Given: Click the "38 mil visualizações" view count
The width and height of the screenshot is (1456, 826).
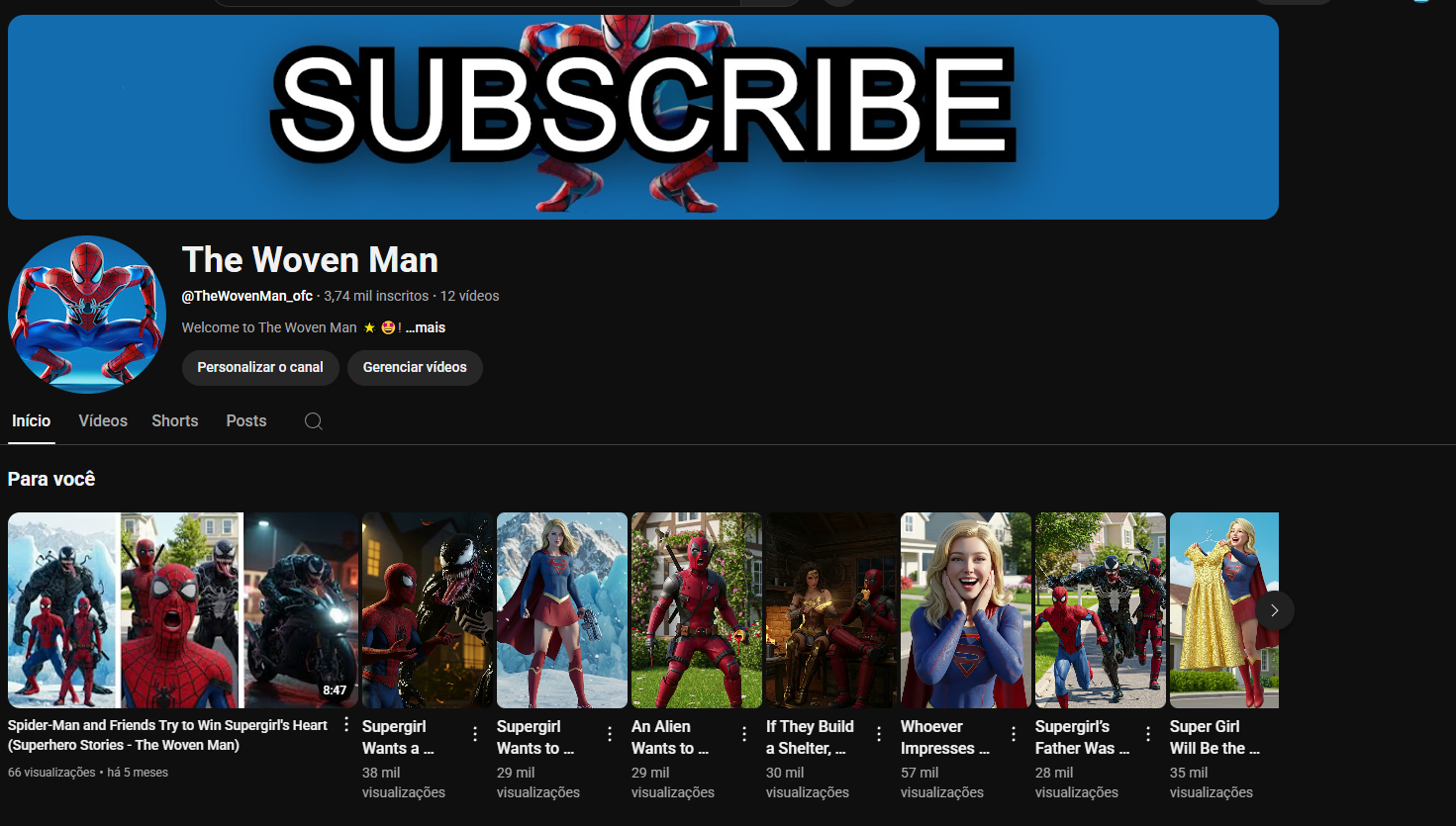Looking at the screenshot, I should pyautogui.click(x=404, y=782).
